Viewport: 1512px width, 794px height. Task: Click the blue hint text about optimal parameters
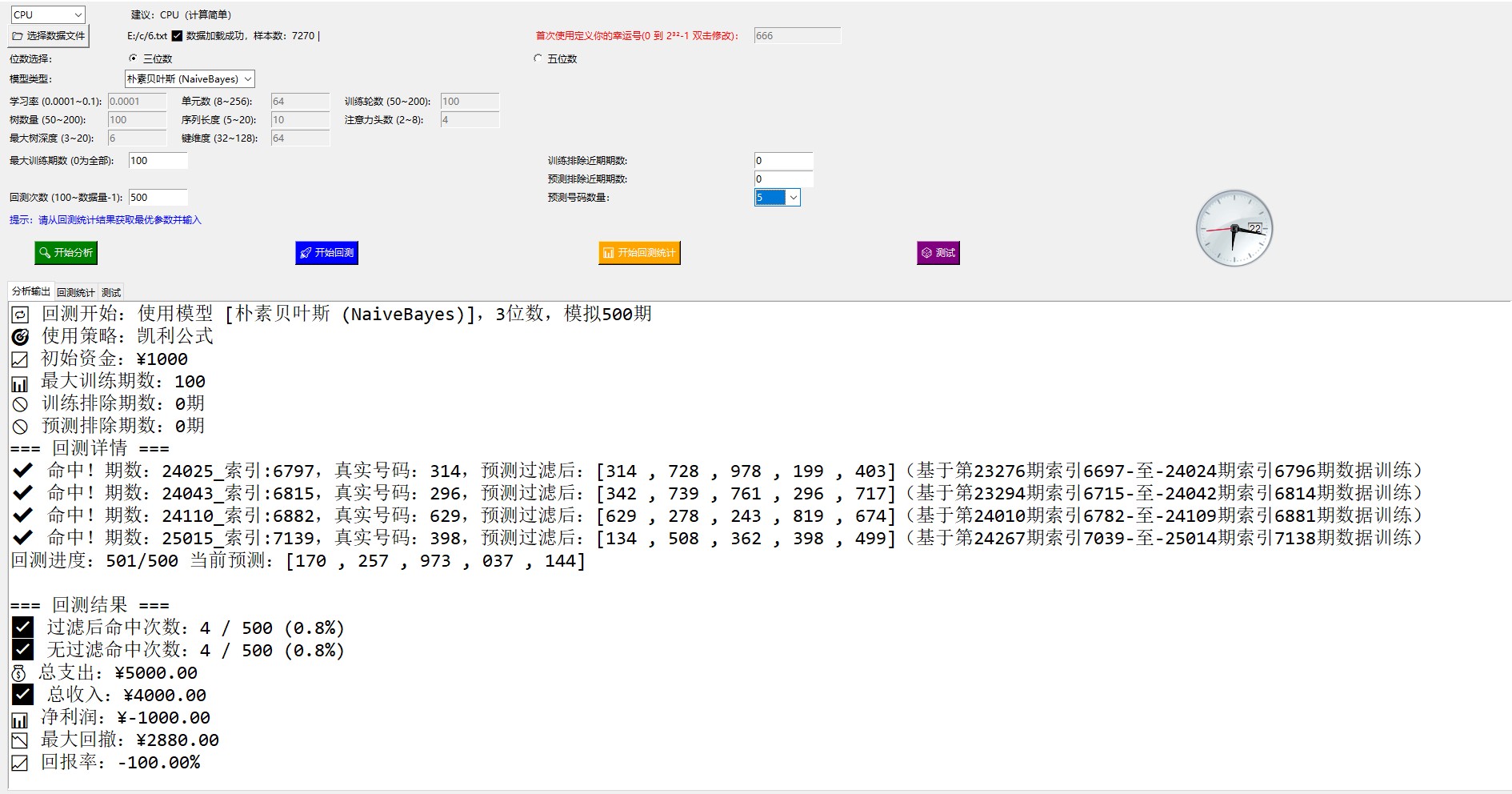click(x=105, y=220)
